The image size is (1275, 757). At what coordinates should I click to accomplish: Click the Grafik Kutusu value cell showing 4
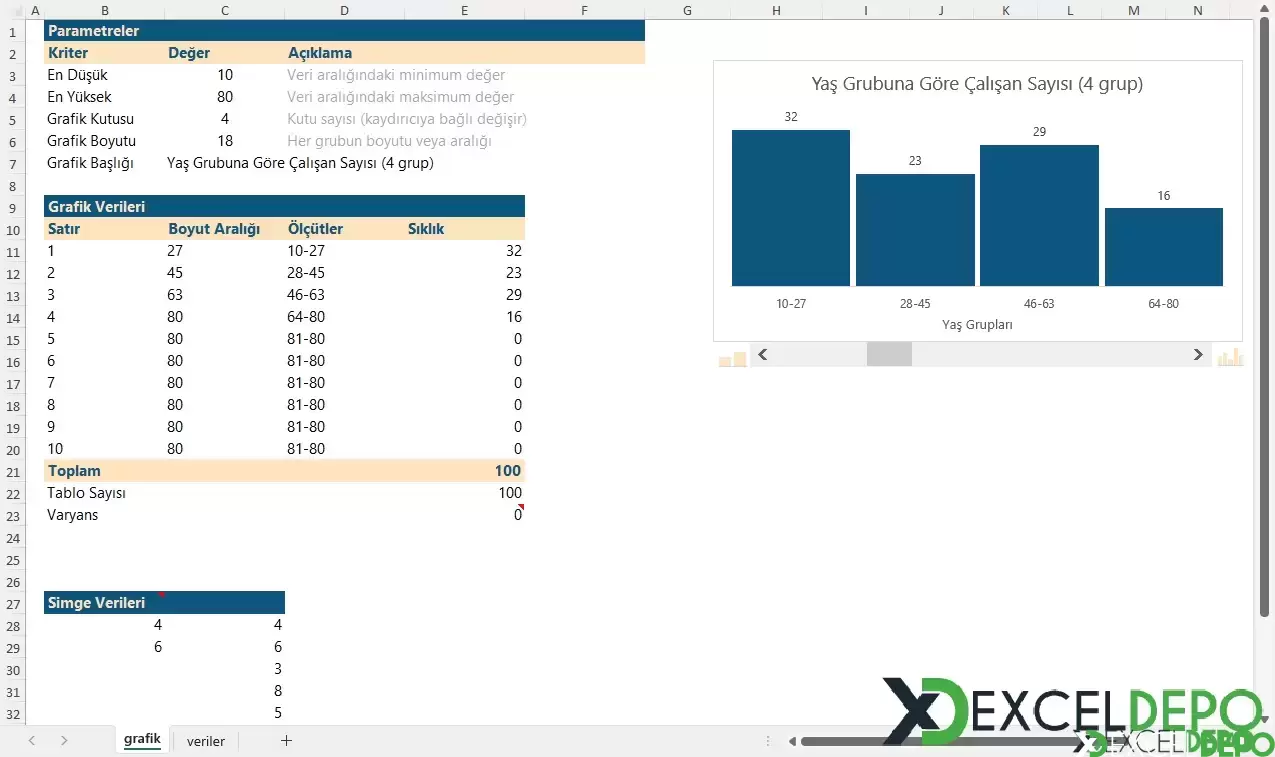coord(225,119)
